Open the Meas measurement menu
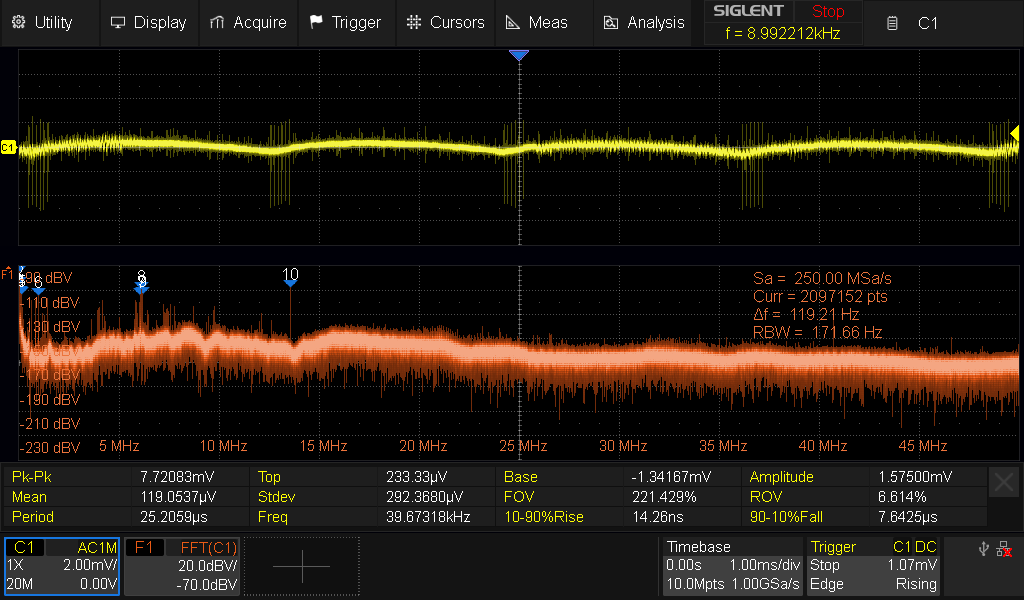1024x600 pixels. coord(537,22)
